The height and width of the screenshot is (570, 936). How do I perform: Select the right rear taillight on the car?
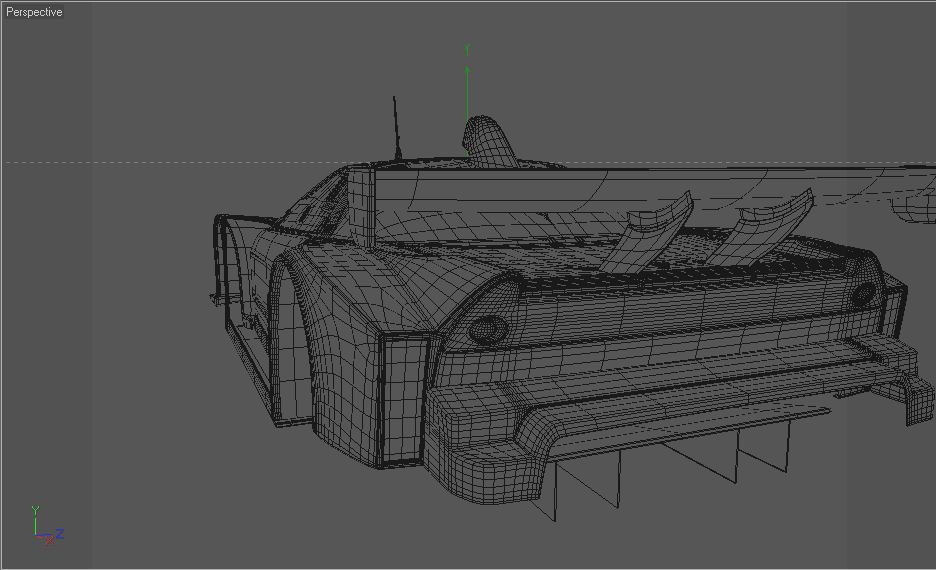[863, 294]
